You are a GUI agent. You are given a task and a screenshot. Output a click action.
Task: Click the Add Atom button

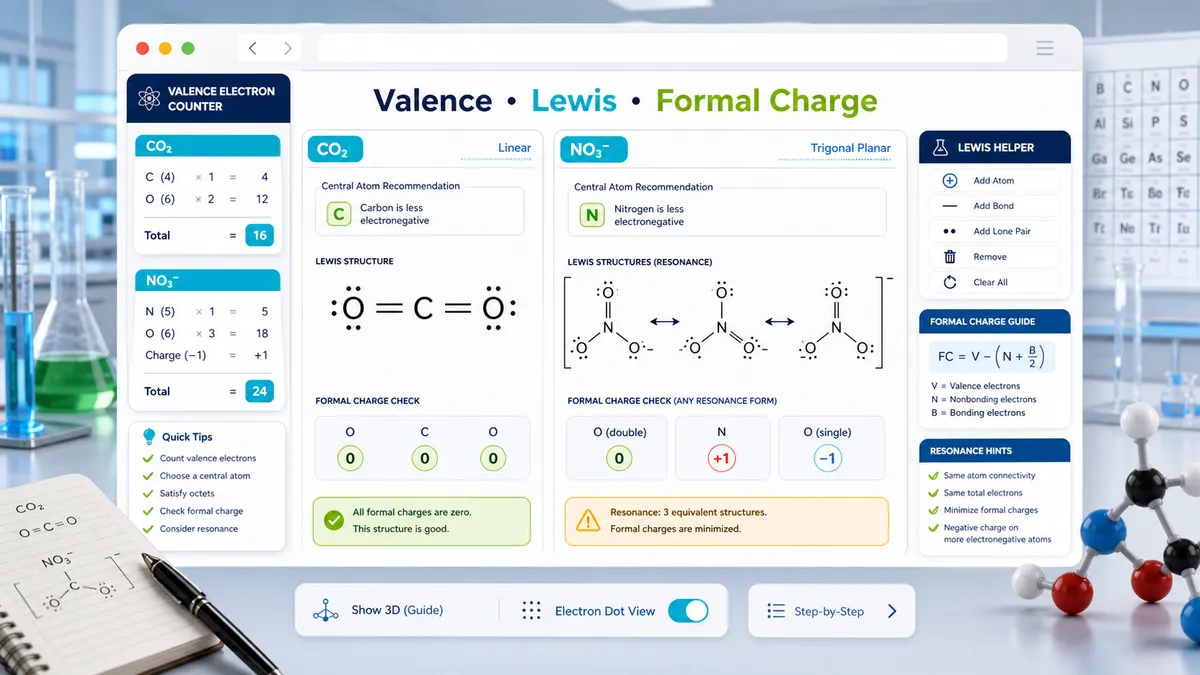[x=994, y=181]
